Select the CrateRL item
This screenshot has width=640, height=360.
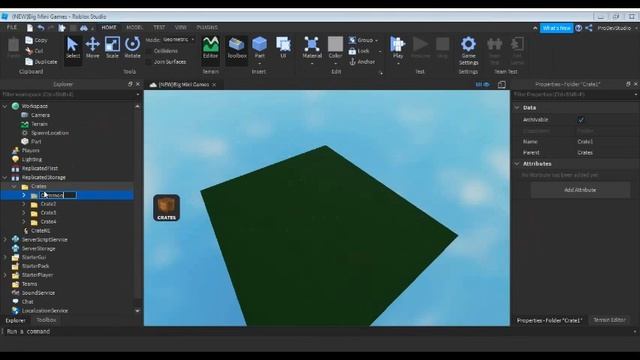click(x=40, y=231)
